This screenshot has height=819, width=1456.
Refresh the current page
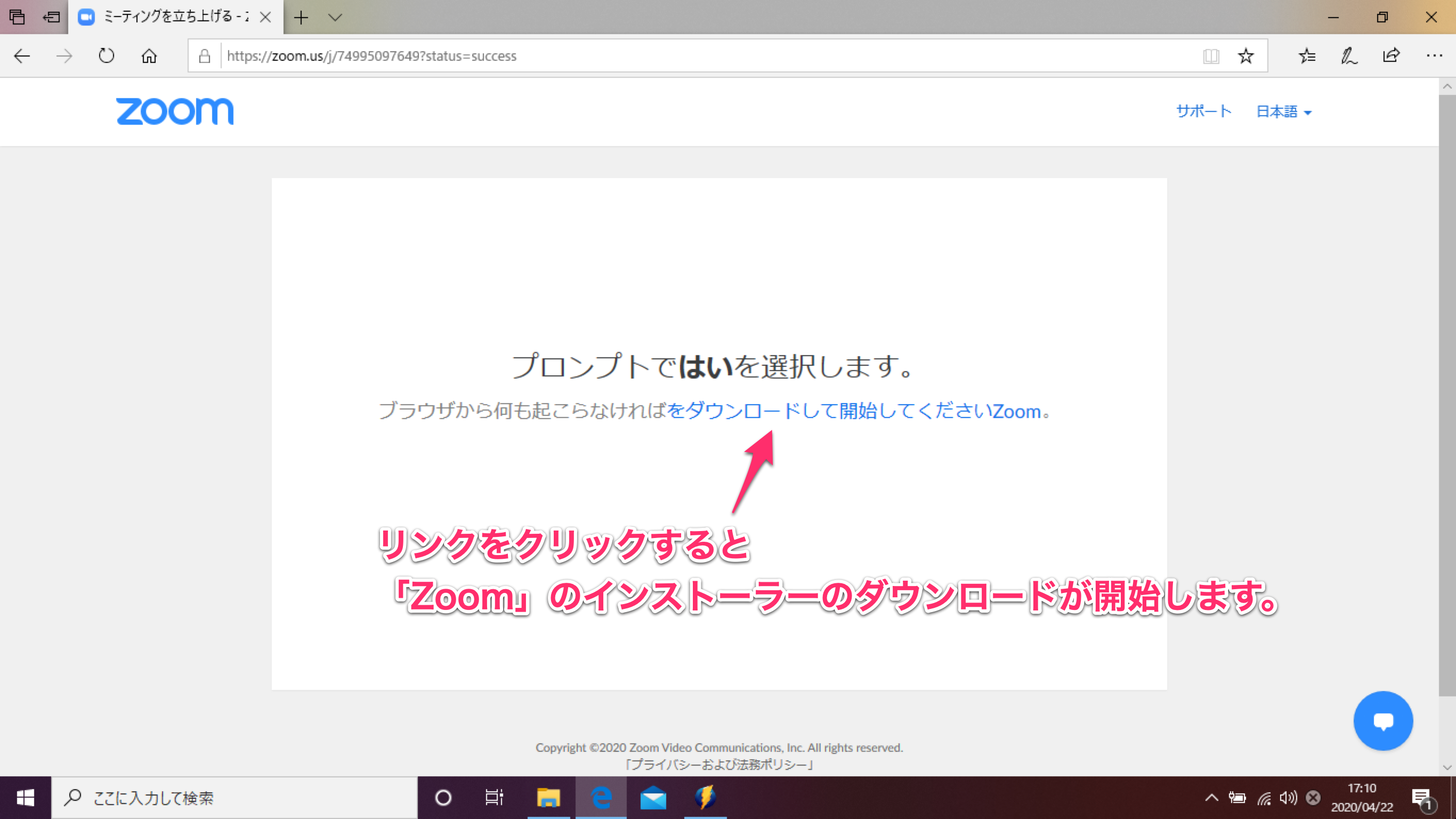point(106,55)
